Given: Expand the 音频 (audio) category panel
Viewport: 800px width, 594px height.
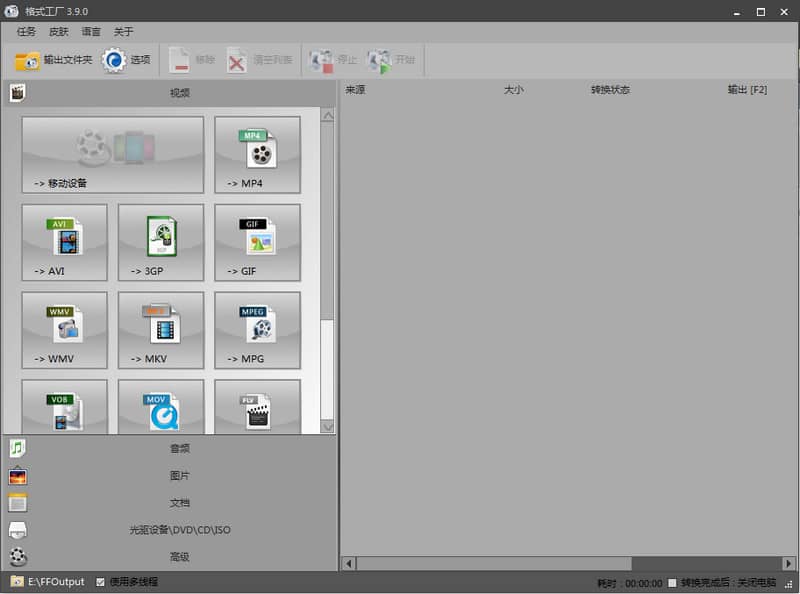Looking at the screenshot, I should [170, 449].
